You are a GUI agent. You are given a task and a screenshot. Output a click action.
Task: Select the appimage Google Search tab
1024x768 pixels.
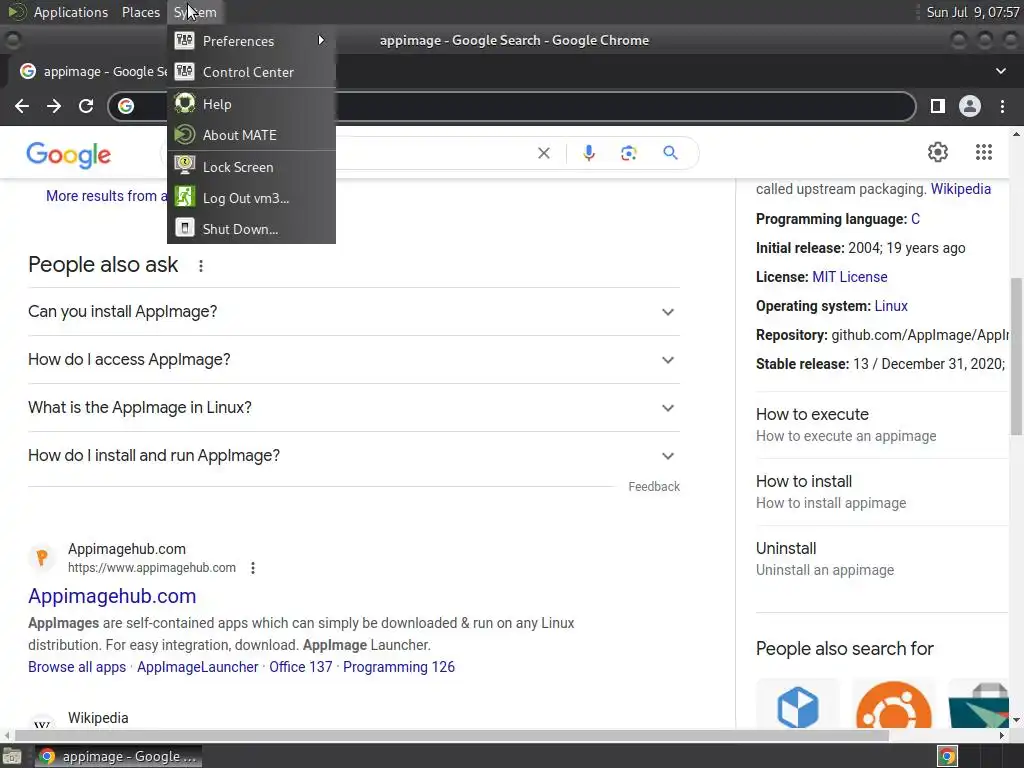(x=91, y=71)
